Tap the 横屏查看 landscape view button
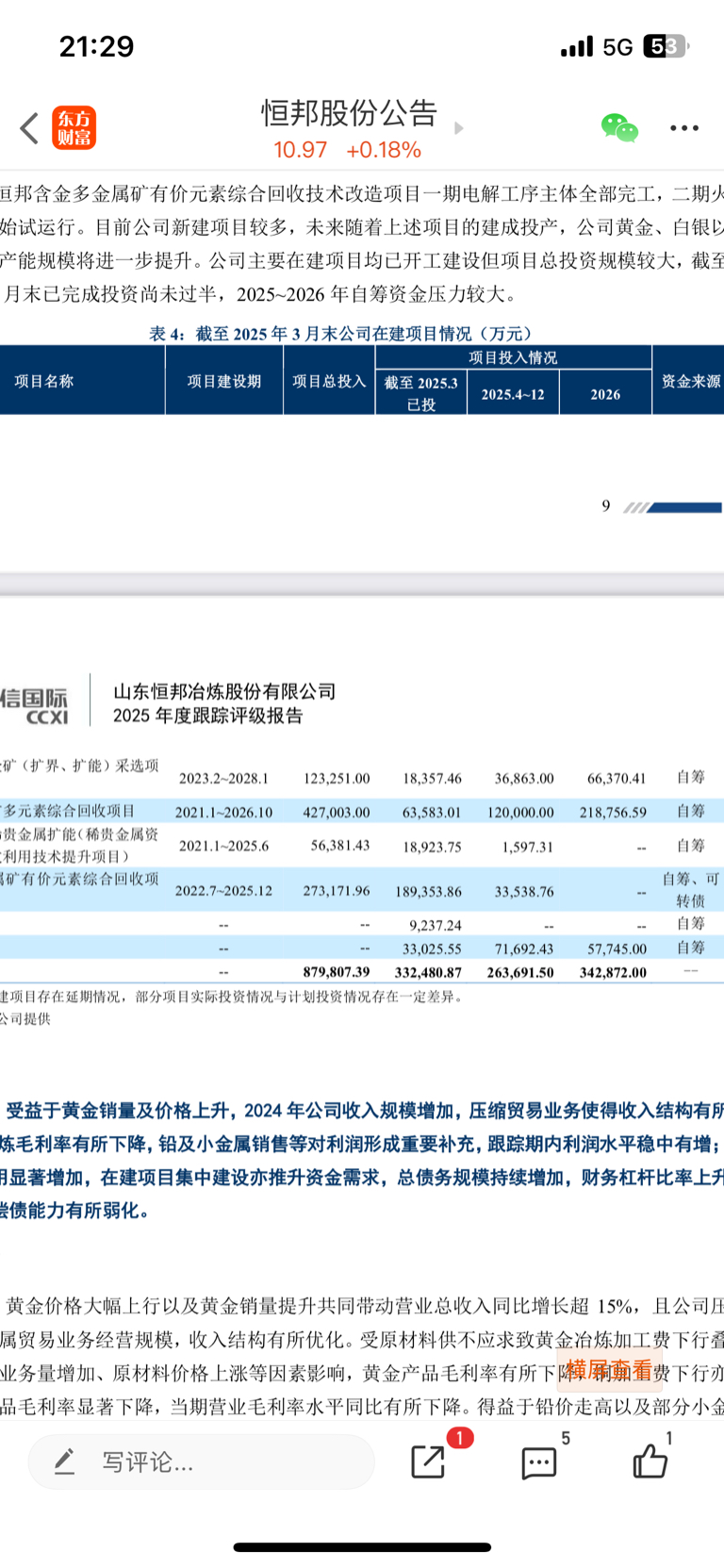This screenshot has width=724, height=1568. 609,1369
